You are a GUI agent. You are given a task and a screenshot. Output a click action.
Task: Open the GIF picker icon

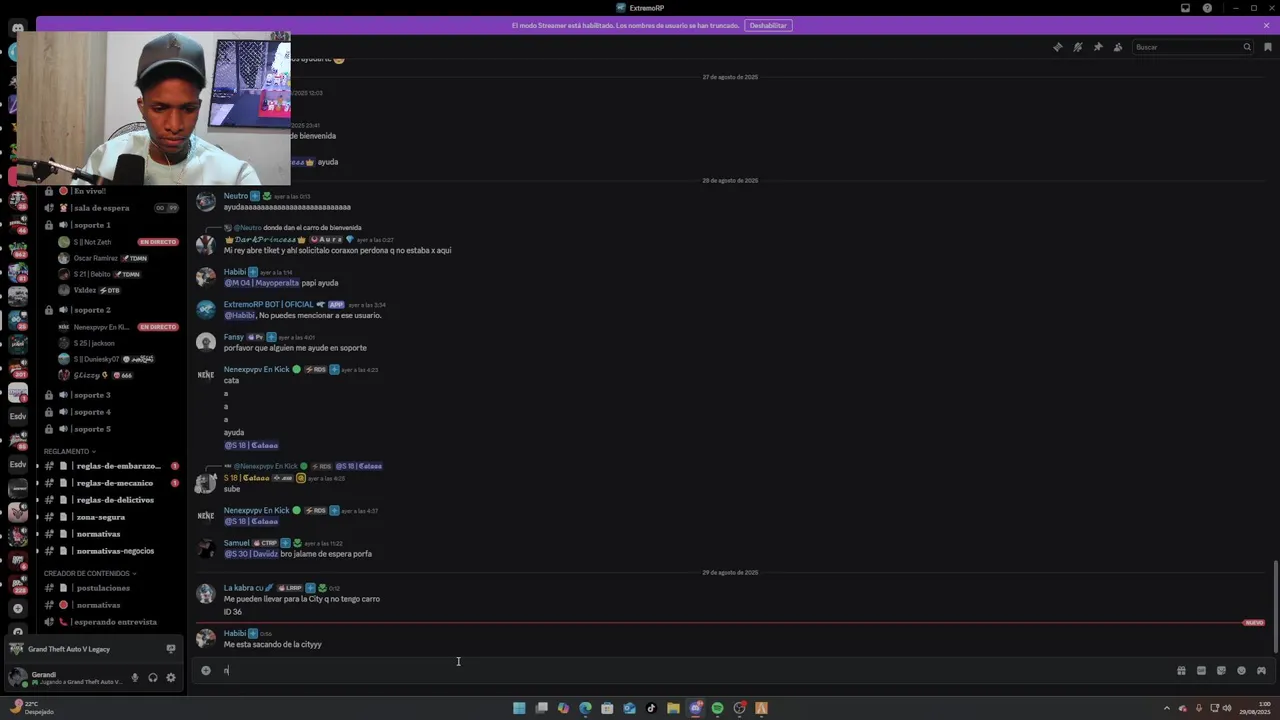1201,671
